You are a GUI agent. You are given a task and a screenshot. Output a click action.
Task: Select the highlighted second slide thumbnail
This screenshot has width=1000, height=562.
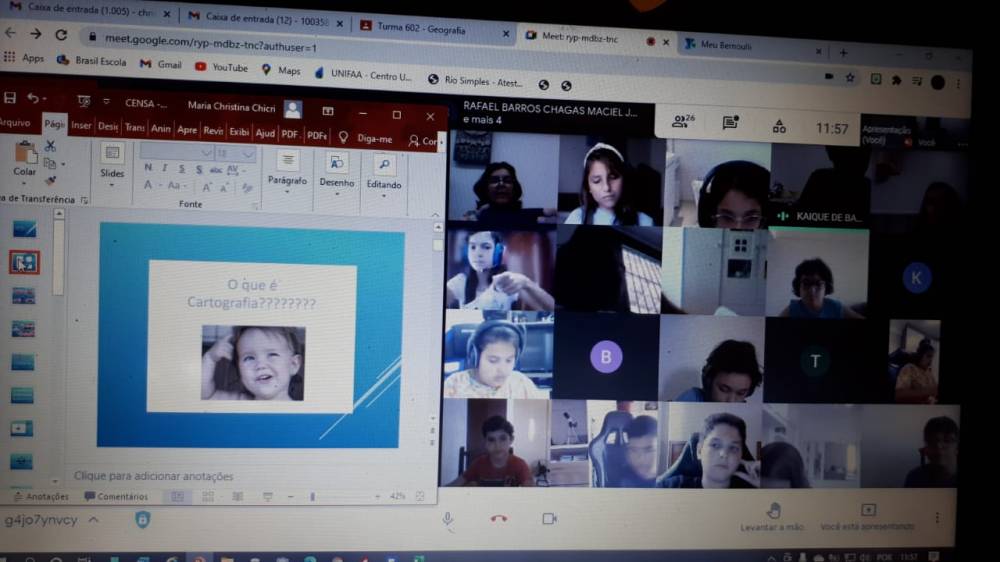click(24, 262)
